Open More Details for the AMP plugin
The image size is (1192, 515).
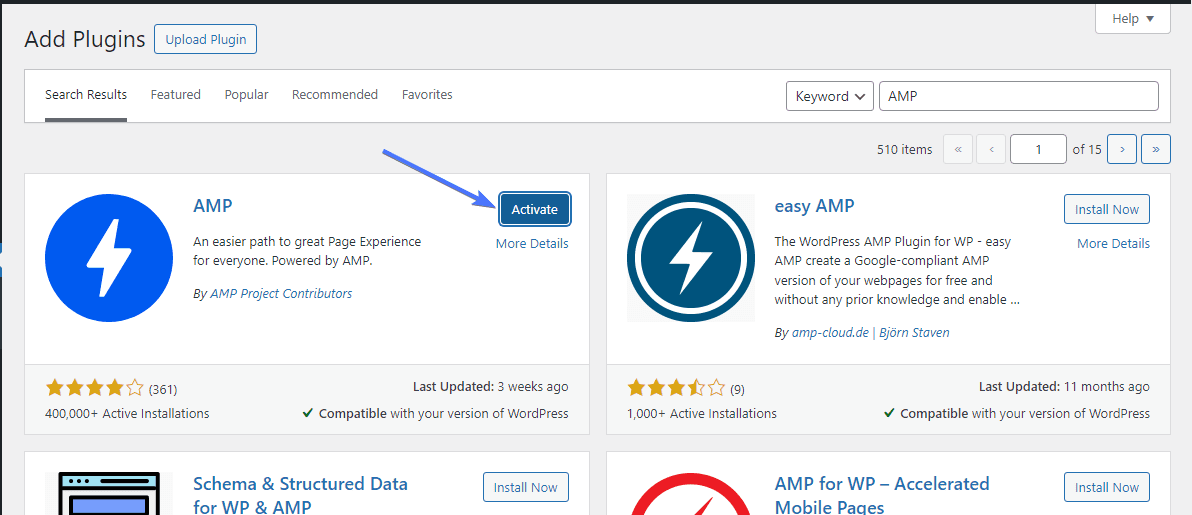coord(532,243)
